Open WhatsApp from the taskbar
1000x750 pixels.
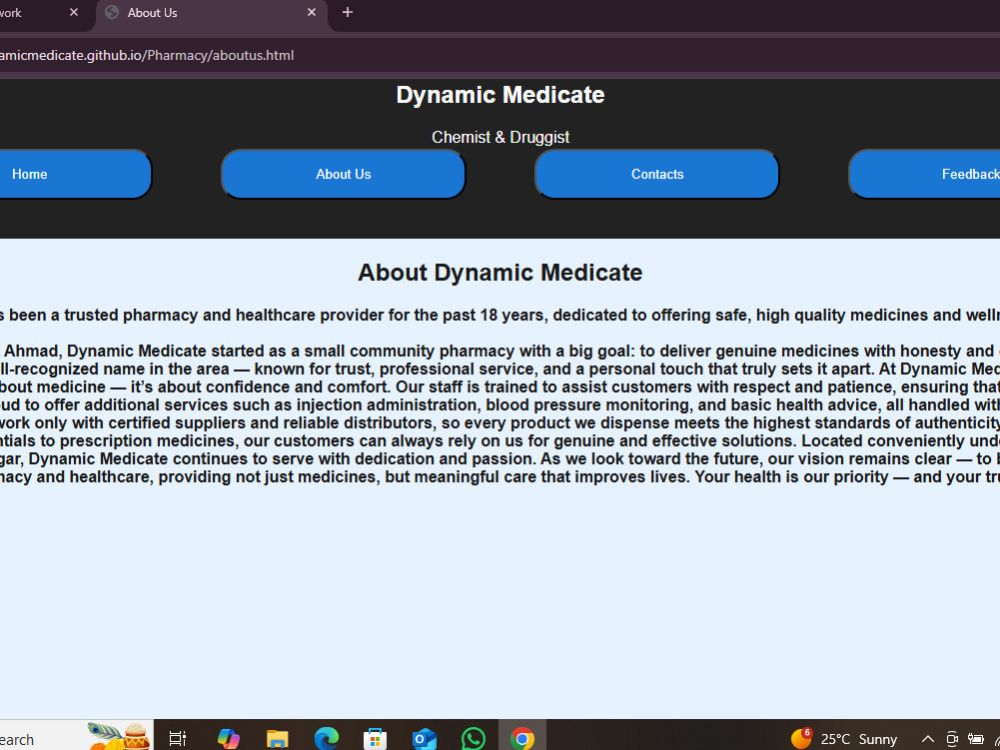473,739
